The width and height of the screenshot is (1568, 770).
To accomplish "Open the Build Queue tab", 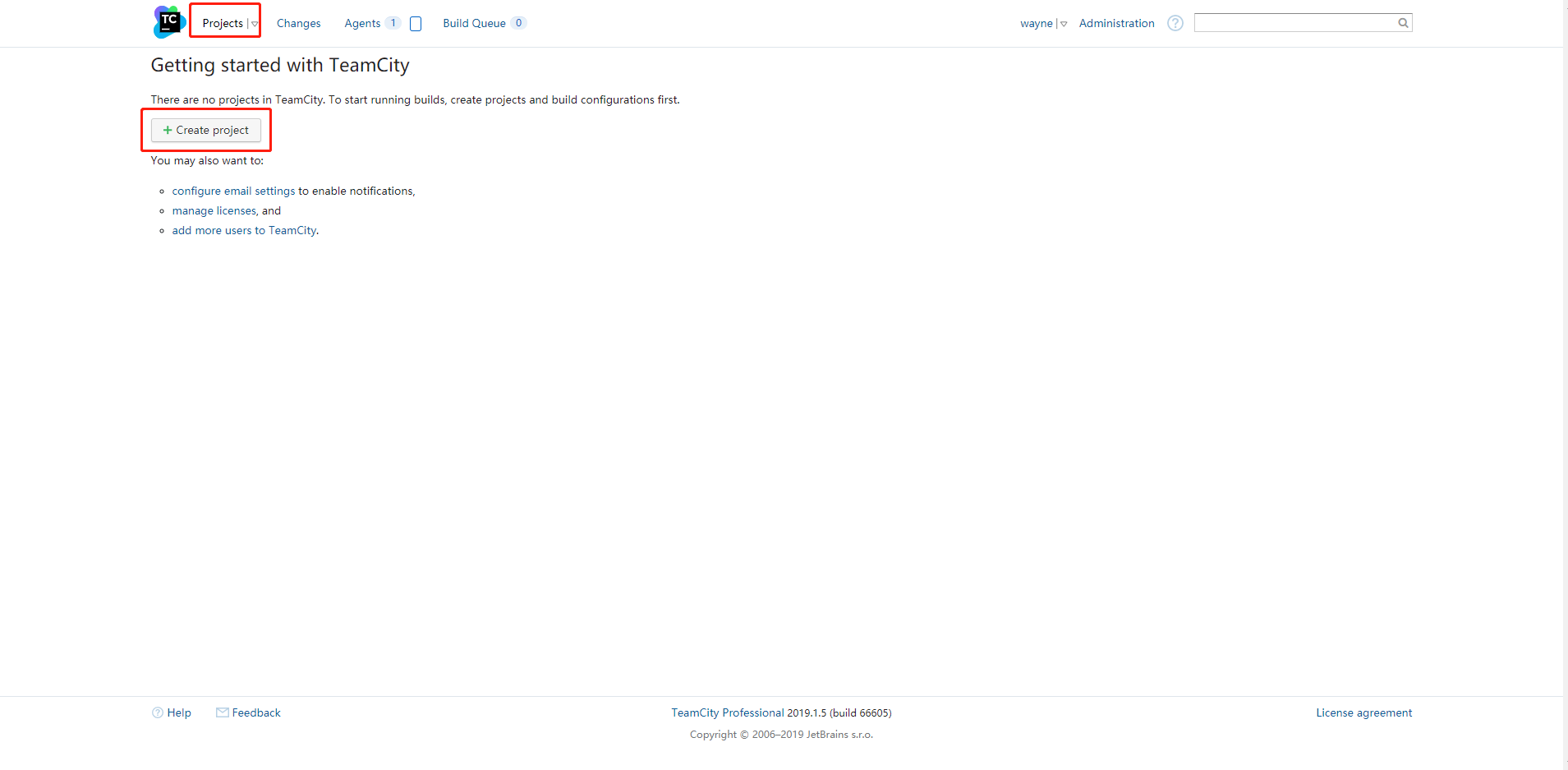I will pos(474,23).
